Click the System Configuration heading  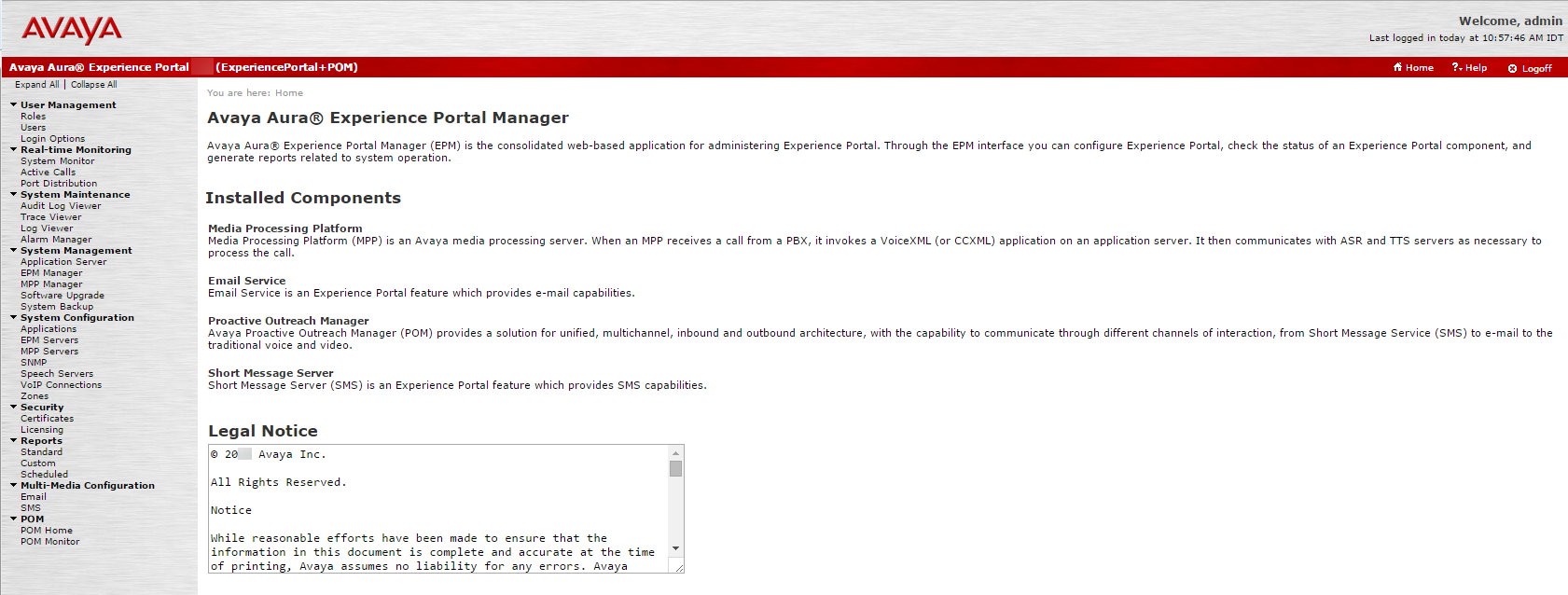77,318
